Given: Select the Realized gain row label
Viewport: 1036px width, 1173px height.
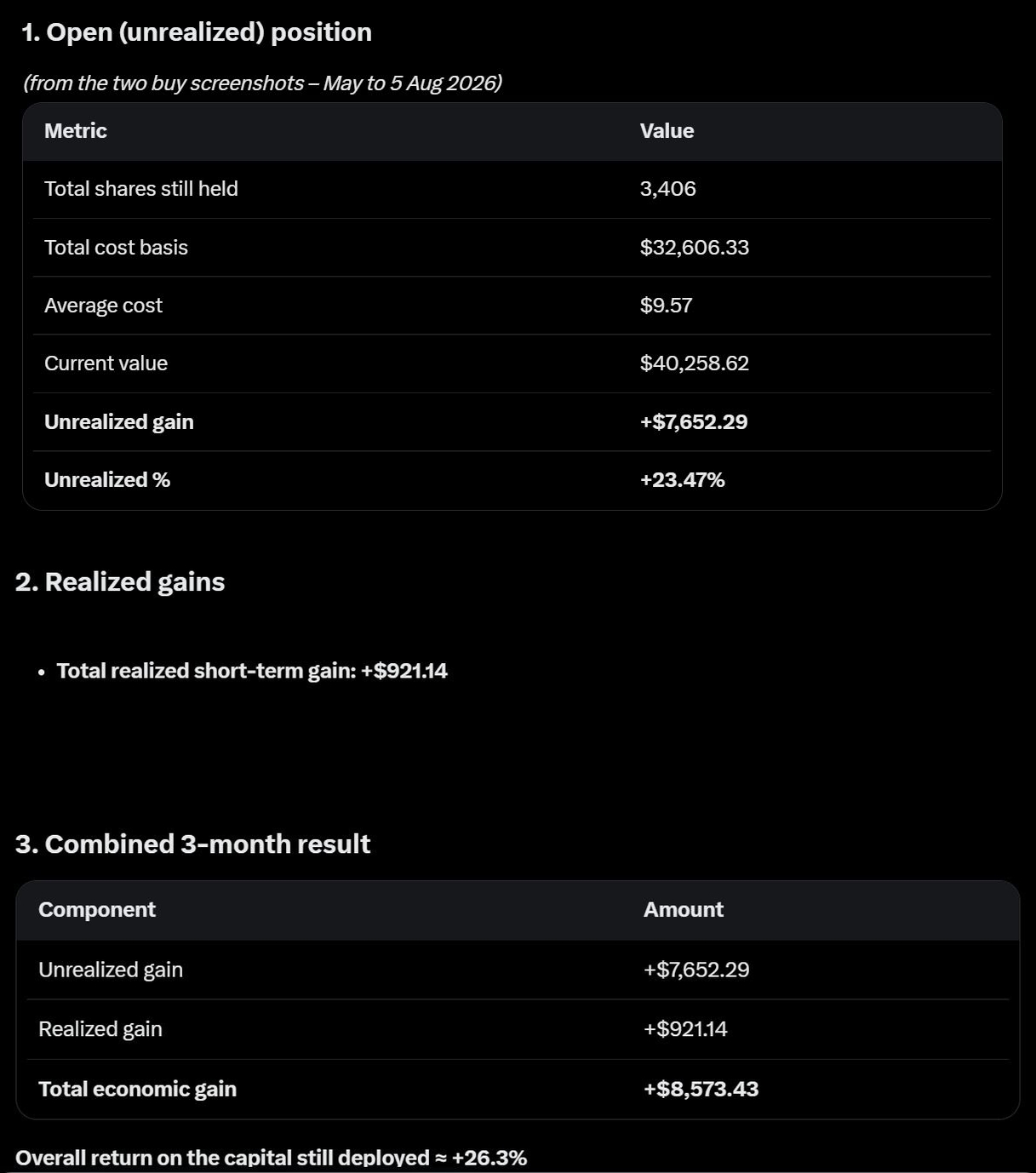Looking at the screenshot, I should point(100,1029).
